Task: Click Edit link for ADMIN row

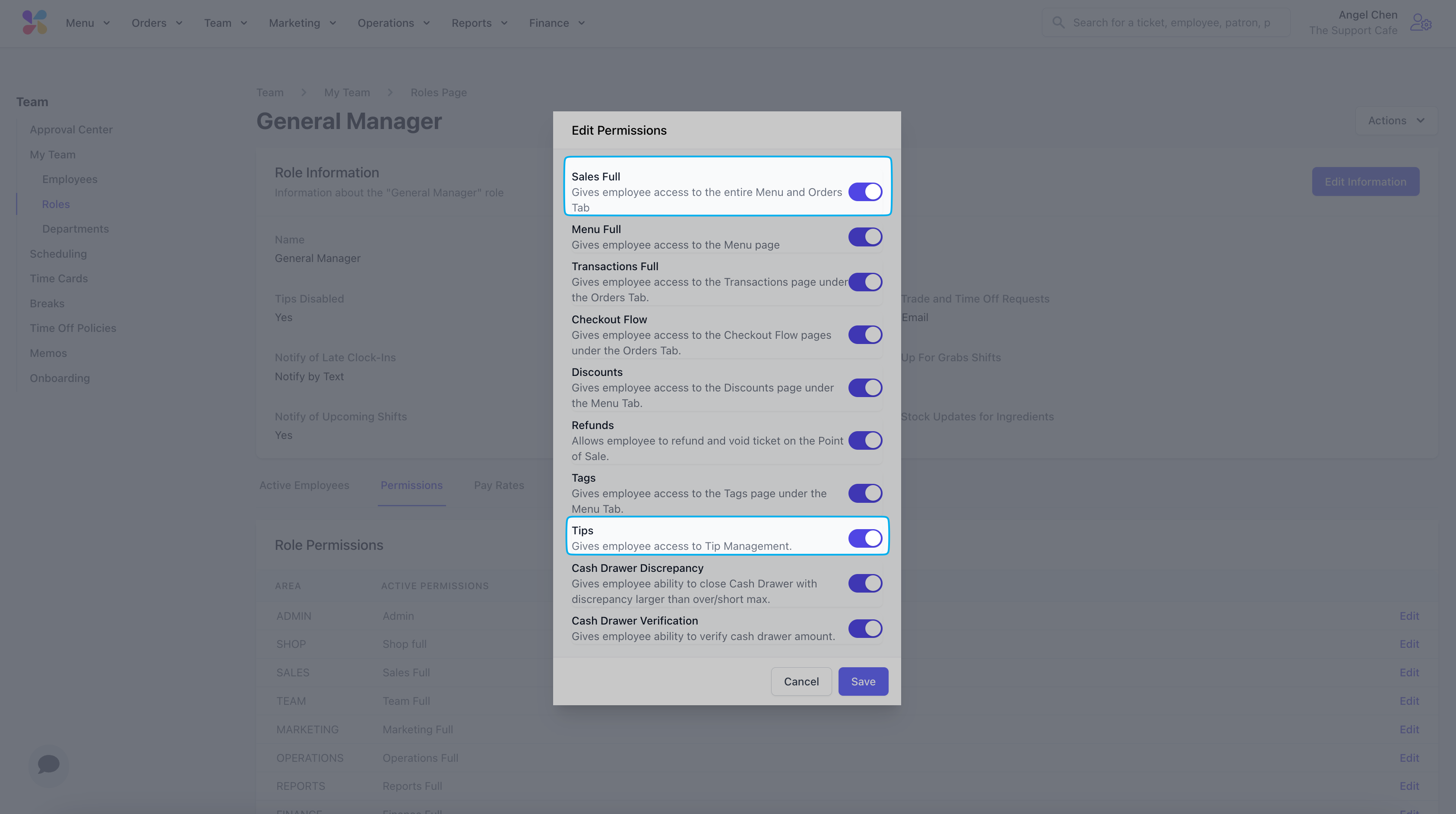Action: tap(1409, 616)
